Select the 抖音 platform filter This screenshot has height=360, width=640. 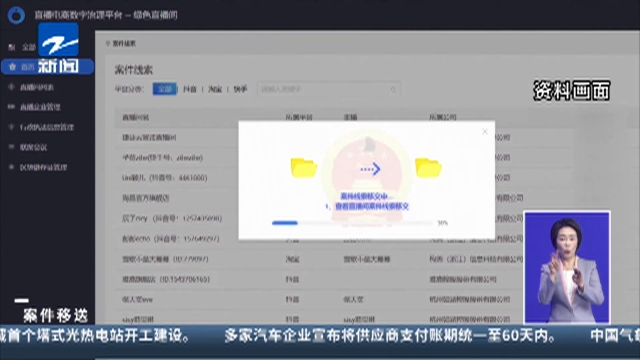[190, 89]
